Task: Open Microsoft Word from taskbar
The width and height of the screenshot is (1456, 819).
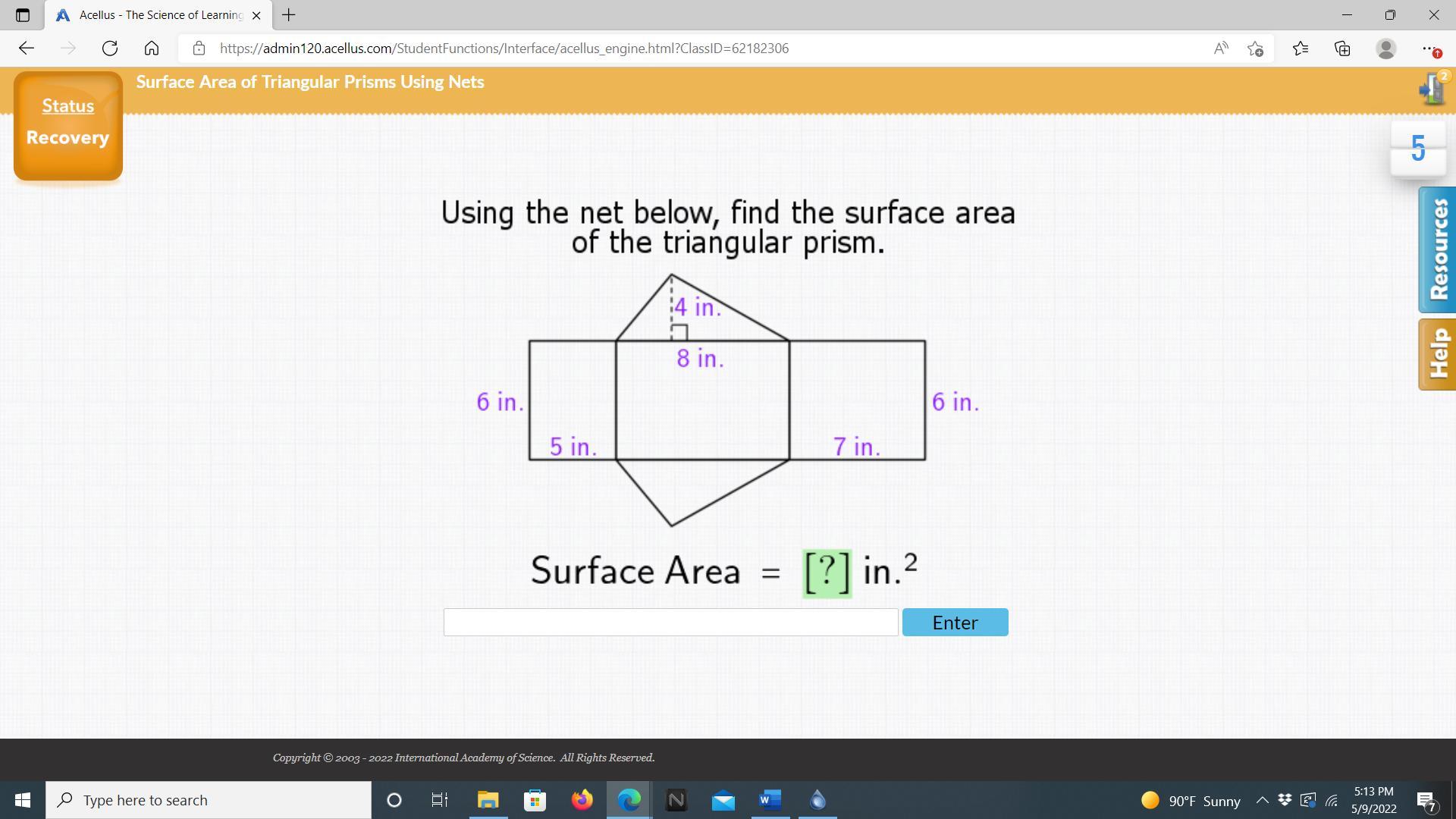Action: [x=770, y=800]
